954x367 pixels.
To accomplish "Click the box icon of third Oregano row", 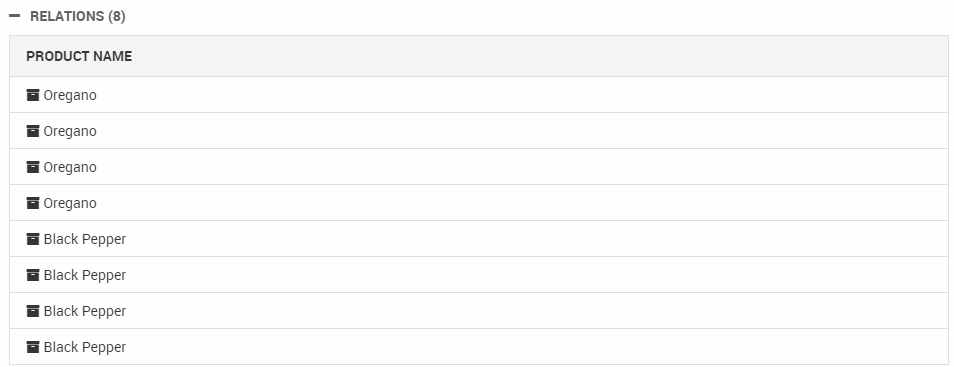I will click(x=33, y=167).
